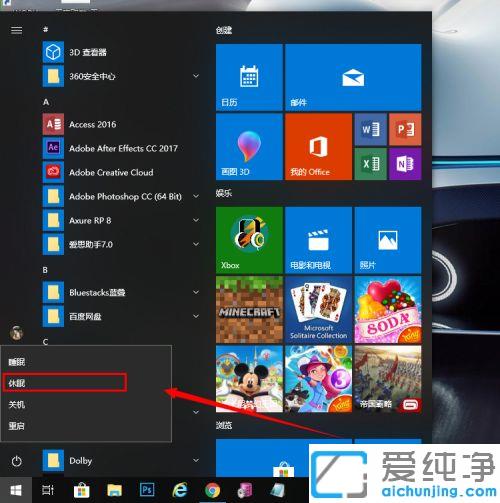Open the Mickey Mouse Disney game tile
The image size is (500, 503).
pyautogui.click(x=249, y=379)
